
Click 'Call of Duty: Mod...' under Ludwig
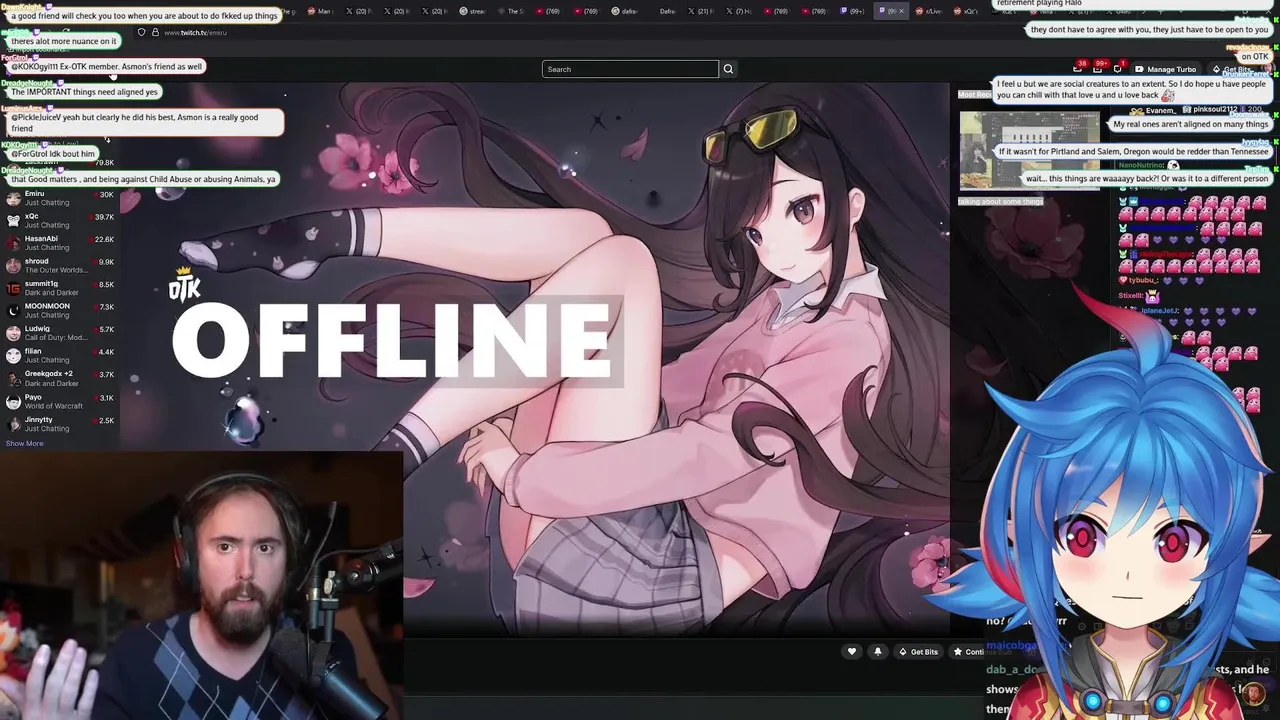[x=56, y=338]
